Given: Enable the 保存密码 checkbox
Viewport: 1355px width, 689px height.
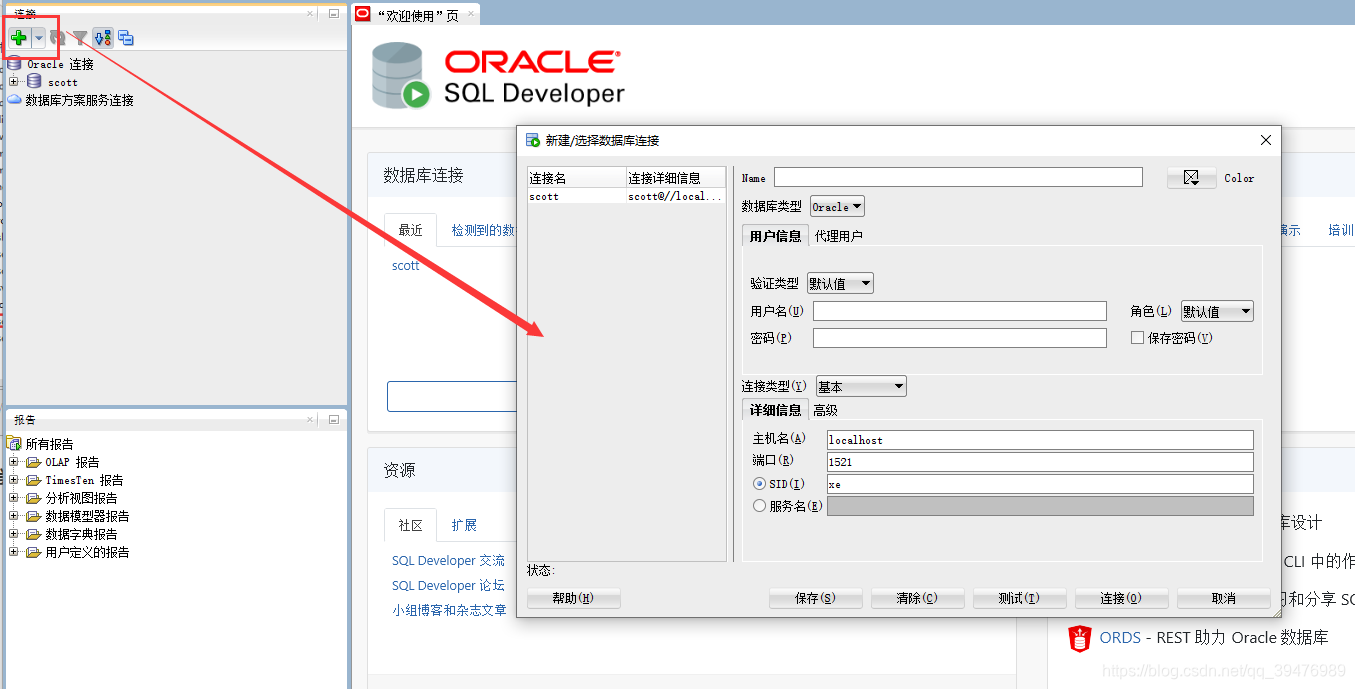Looking at the screenshot, I should click(1137, 338).
